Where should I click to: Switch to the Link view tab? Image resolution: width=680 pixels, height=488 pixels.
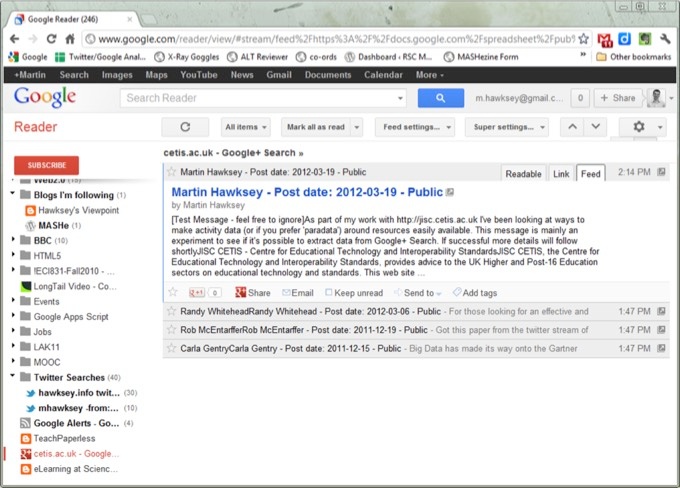561,174
